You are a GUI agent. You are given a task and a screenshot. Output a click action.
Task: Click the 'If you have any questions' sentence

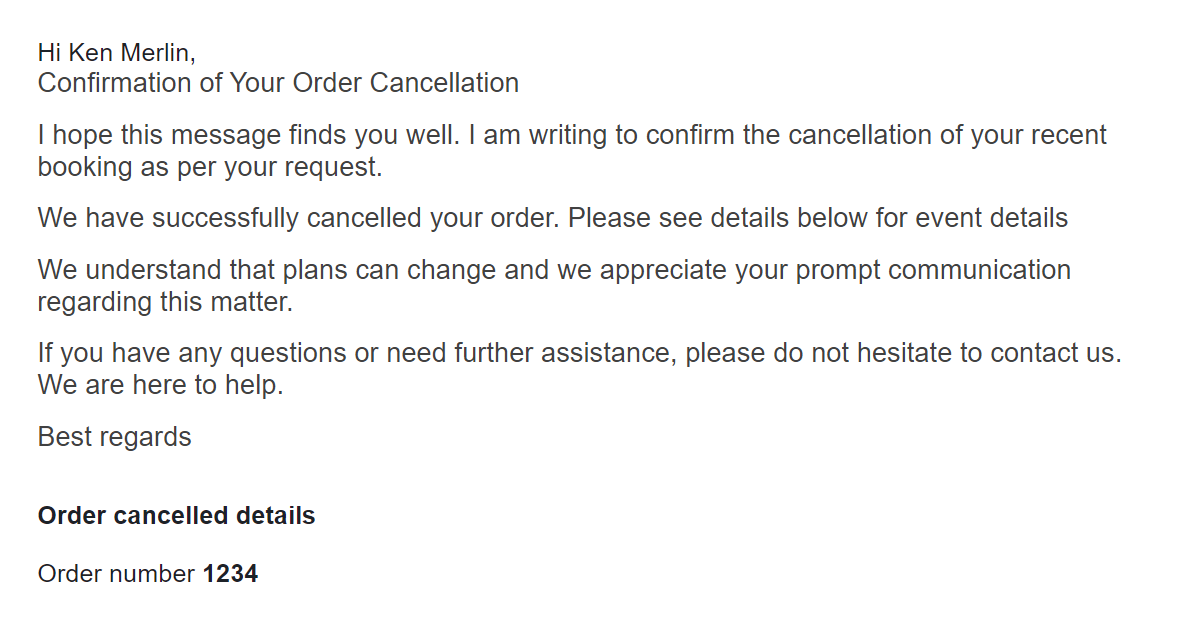coord(579,353)
